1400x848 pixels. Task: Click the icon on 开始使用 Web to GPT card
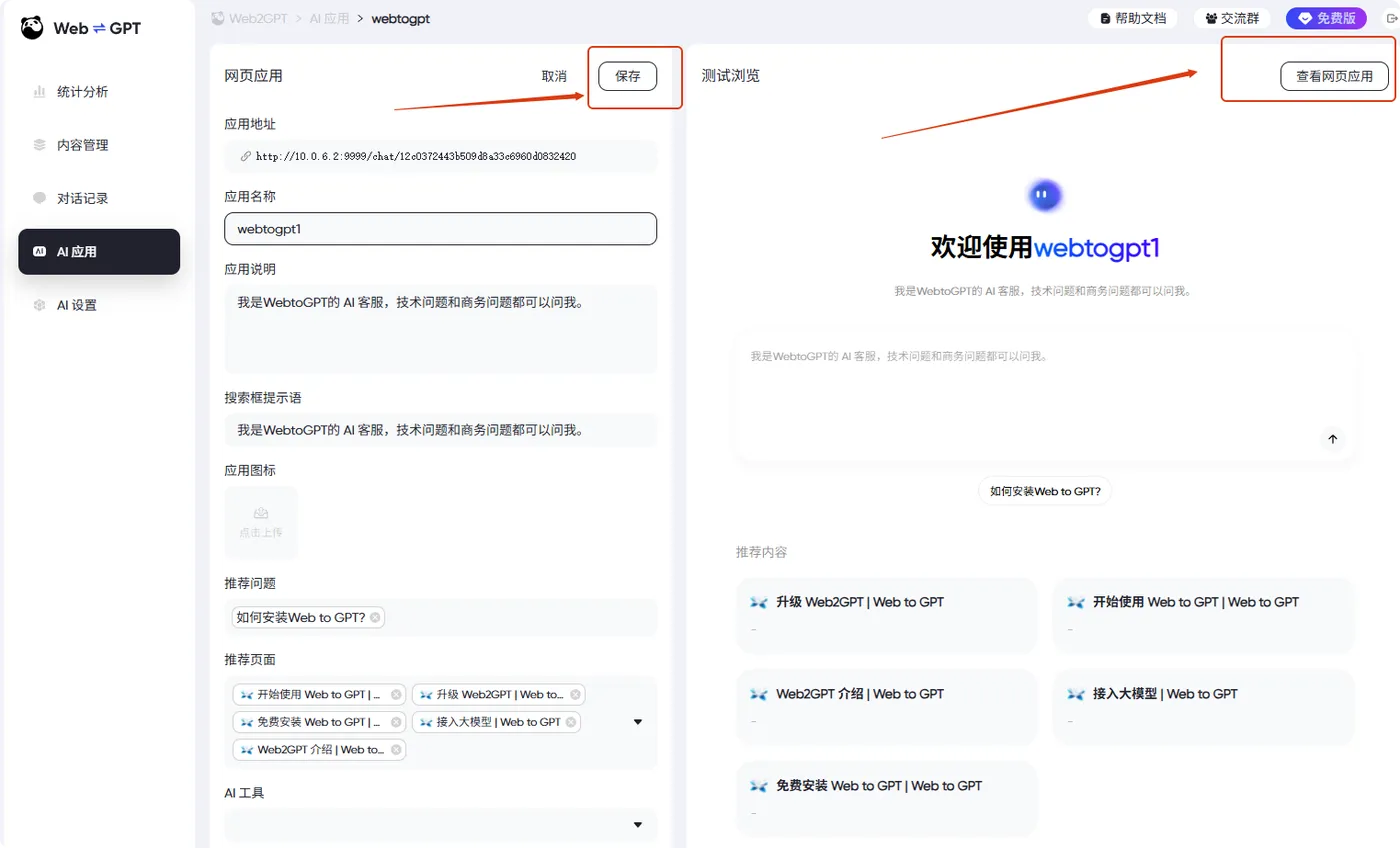[1076, 603]
